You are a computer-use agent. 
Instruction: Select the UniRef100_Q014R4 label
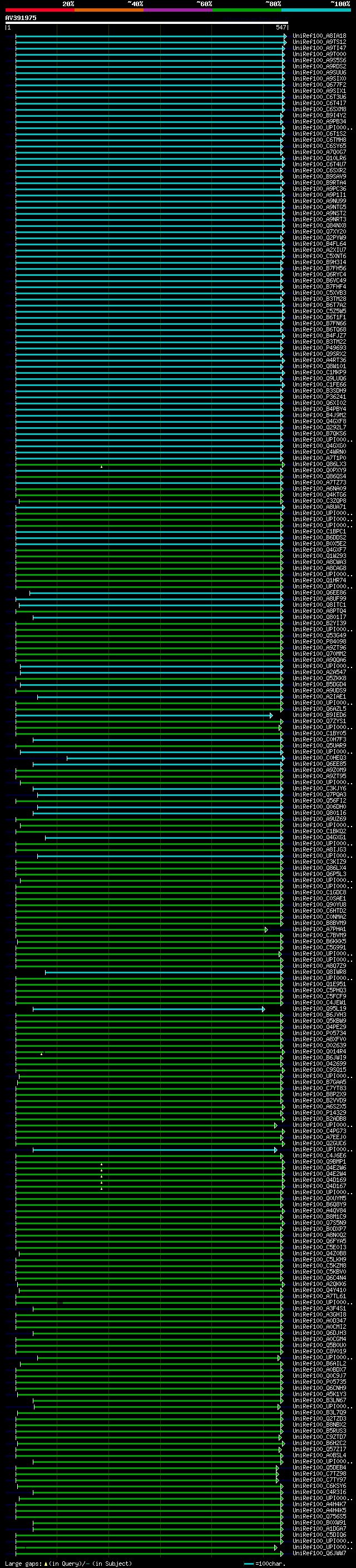319,1052
